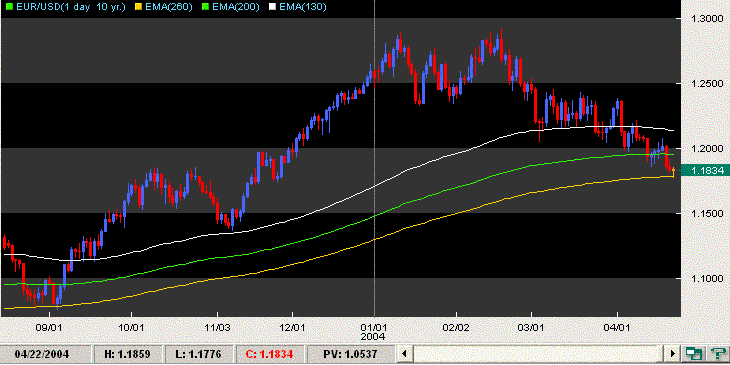The image size is (730, 365).
Task: Select the EUR/USD(1 day 10 yr.) legend label
Action: point(71,7)
